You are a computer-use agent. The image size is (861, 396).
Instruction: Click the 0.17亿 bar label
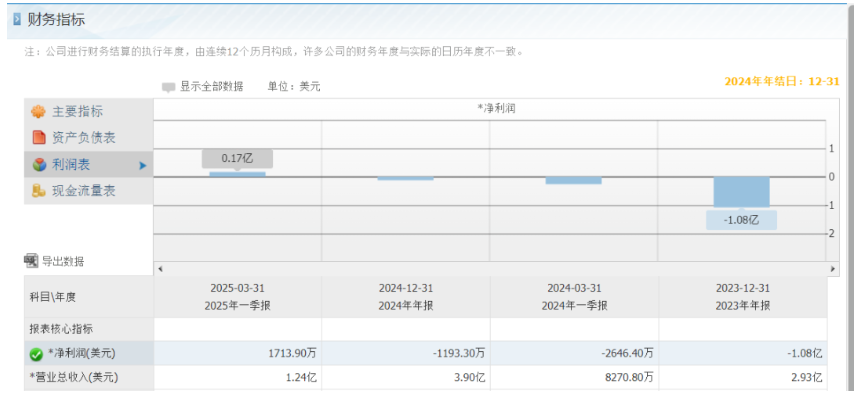click(237, 159)
